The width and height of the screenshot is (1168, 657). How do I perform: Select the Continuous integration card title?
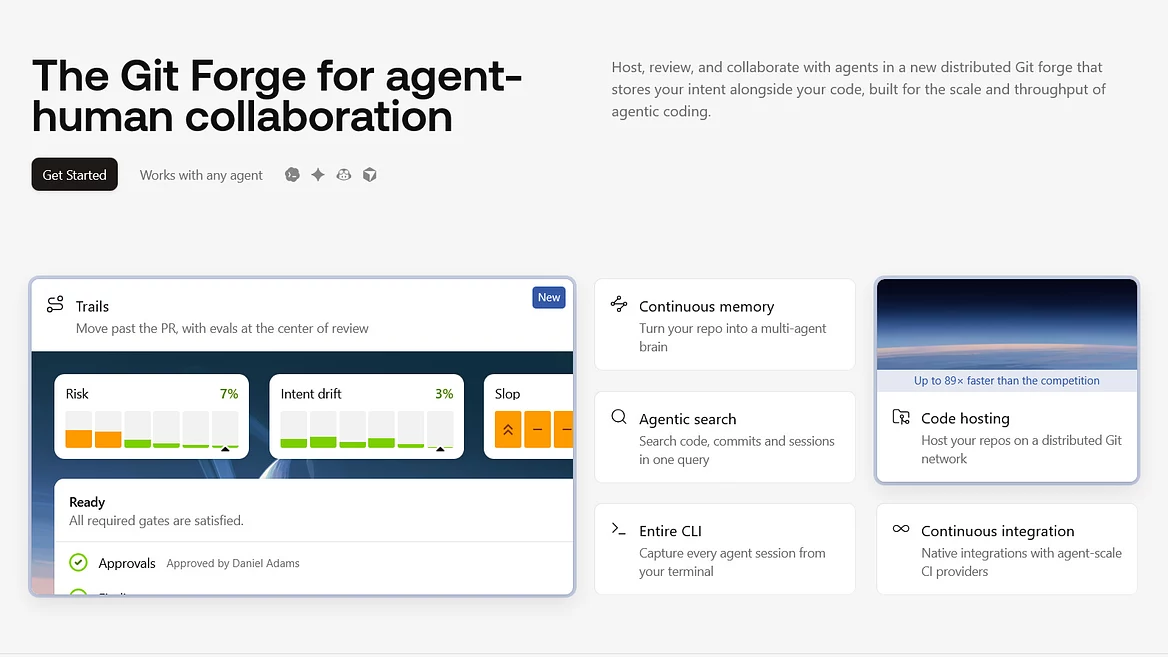coord(997,530)
